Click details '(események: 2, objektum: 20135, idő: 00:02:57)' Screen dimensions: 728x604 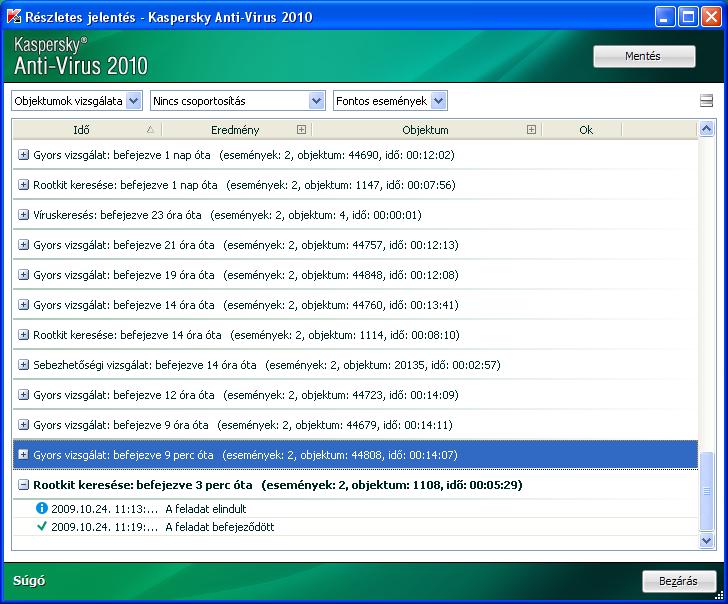(383, 364)
